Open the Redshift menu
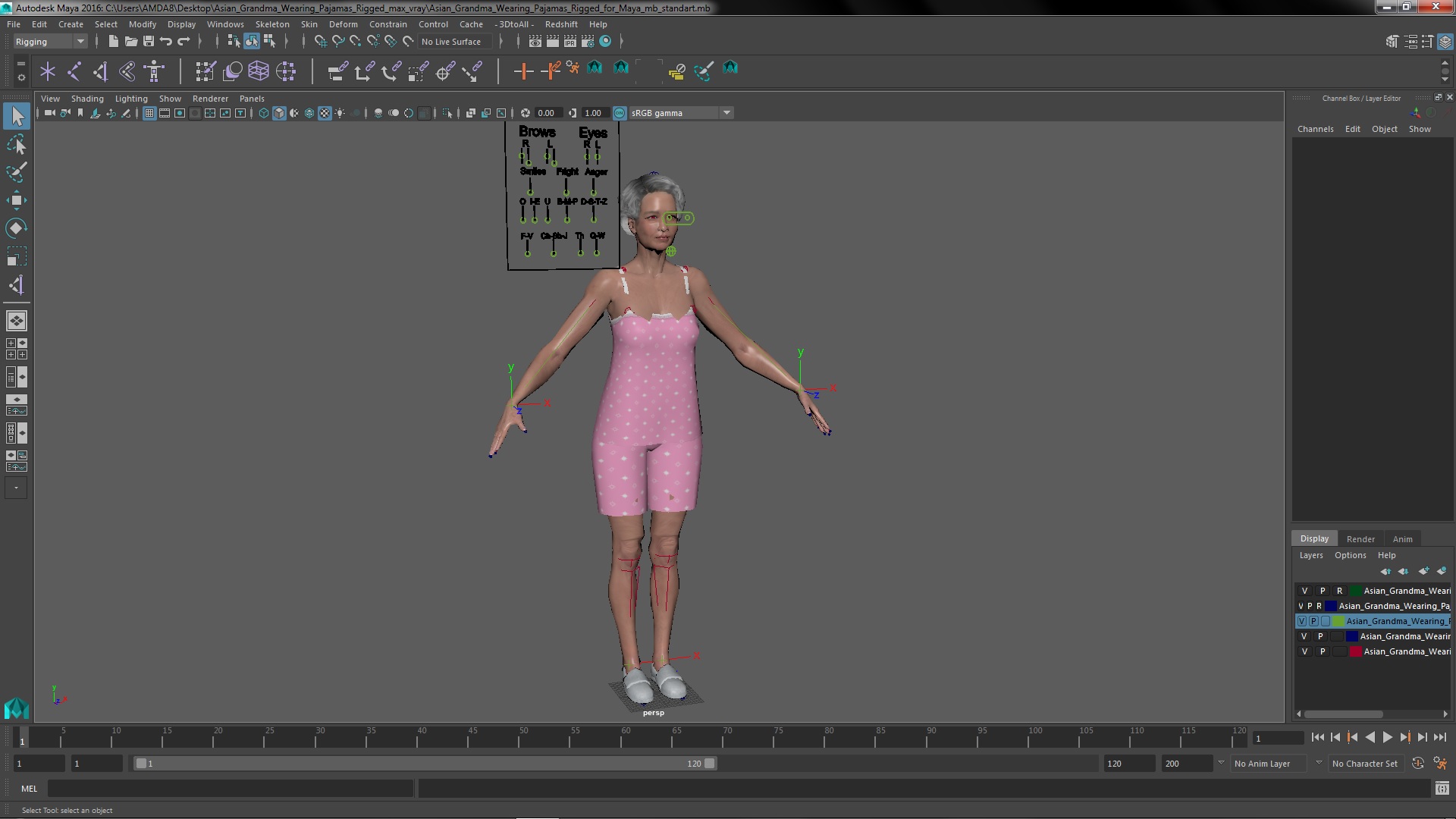Image resolution: width=1456 pixels, height=819 pixels. pos(561,24)
